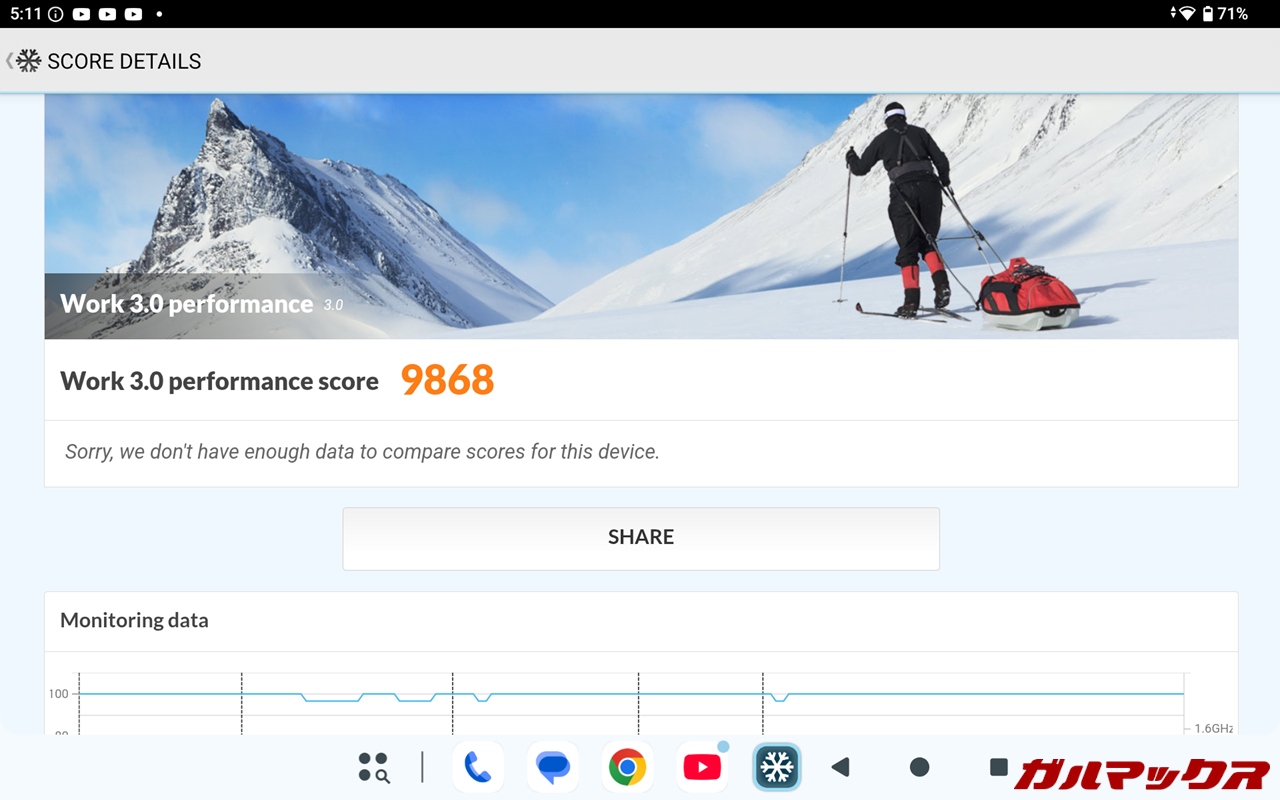This screenshot has width=1280, height=800.
Task: Open the Messages app from the taskbar
Action: (x=552, y=767)
